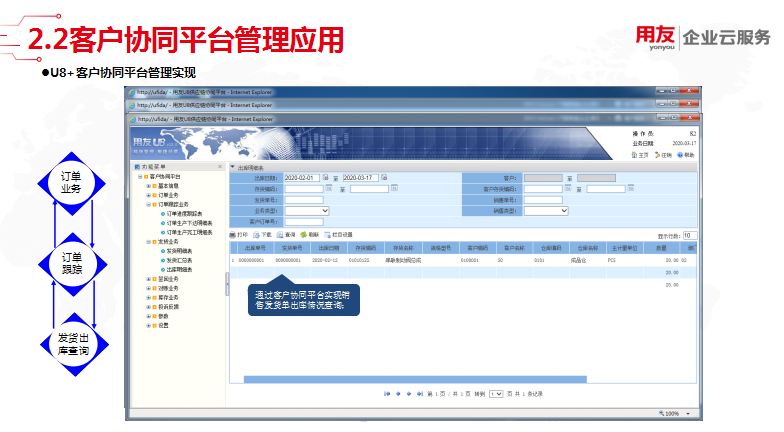Click the 发货单号 input field
The image size is (784, 432).
pyautogui.click(x=304, y=200)
